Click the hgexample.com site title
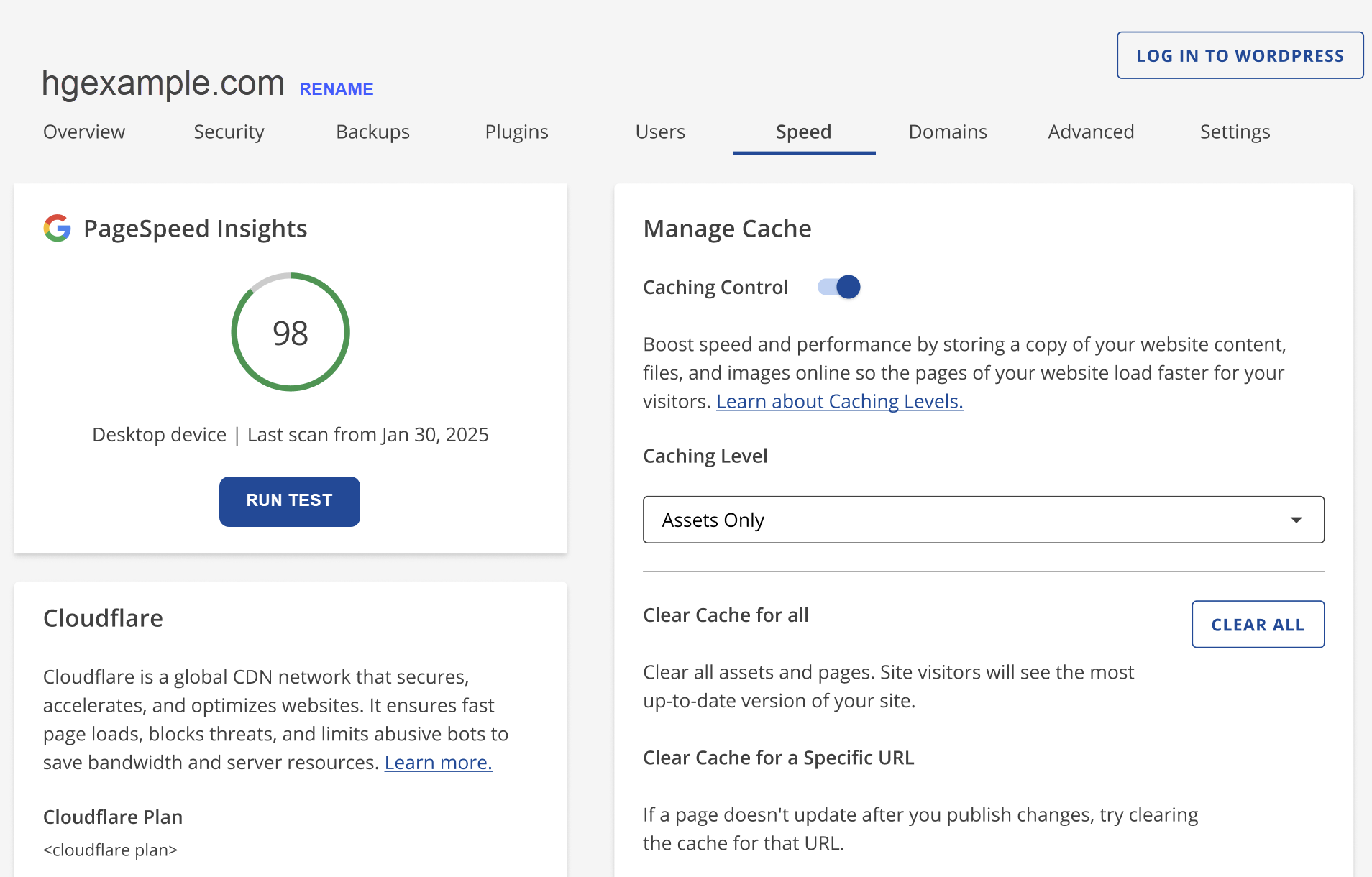Screen dimensions: 1372x877 coord(163,83)
